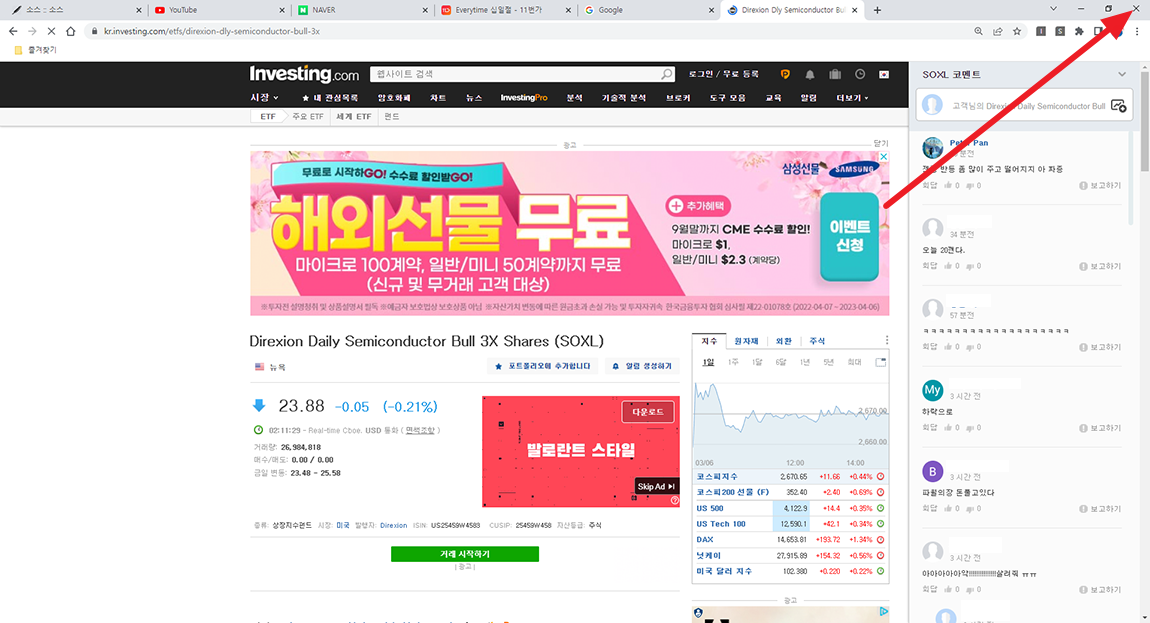Go back with the browser back arrow
This screenshot has width=1150, height=623.
coord(12,32)
